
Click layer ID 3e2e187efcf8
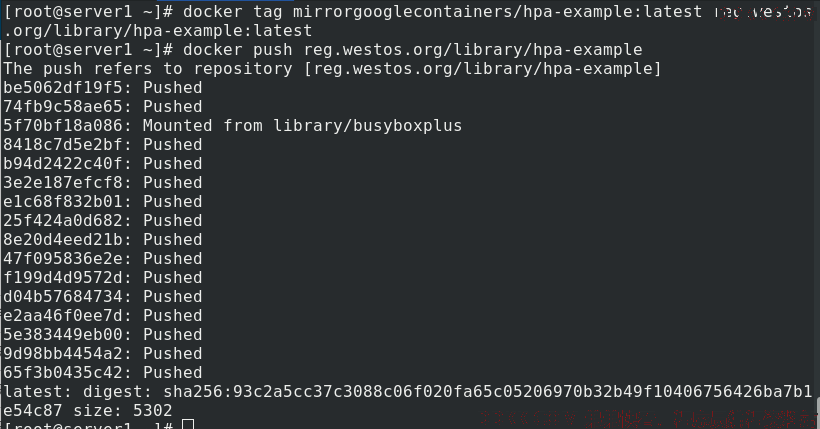click(x=63, y=183)
